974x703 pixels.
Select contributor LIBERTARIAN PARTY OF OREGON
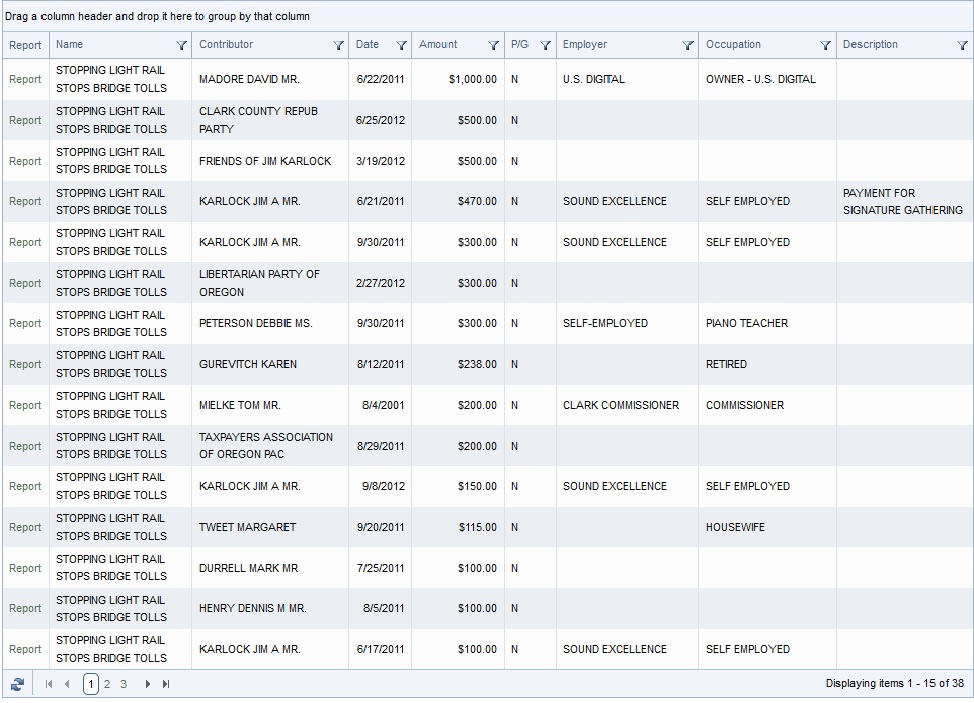259,283
